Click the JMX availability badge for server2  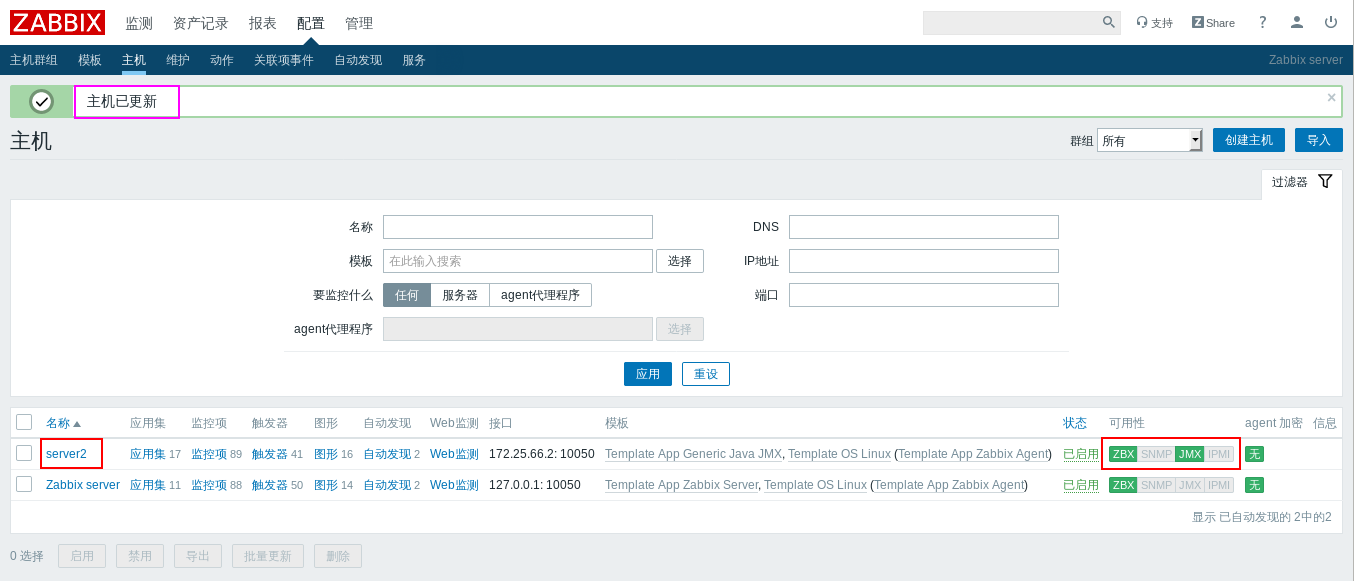click(x=1189, y=454)
